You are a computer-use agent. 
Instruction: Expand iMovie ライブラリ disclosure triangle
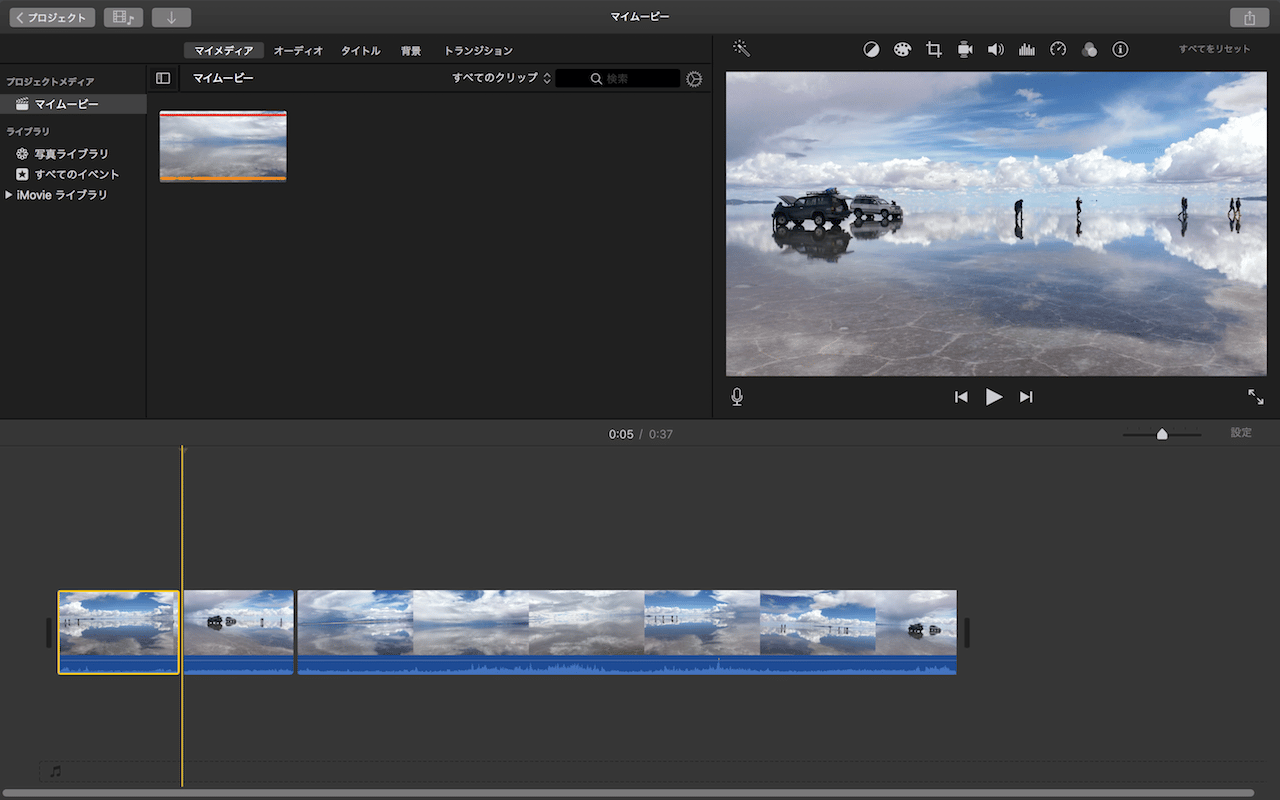tap(9, 195)
